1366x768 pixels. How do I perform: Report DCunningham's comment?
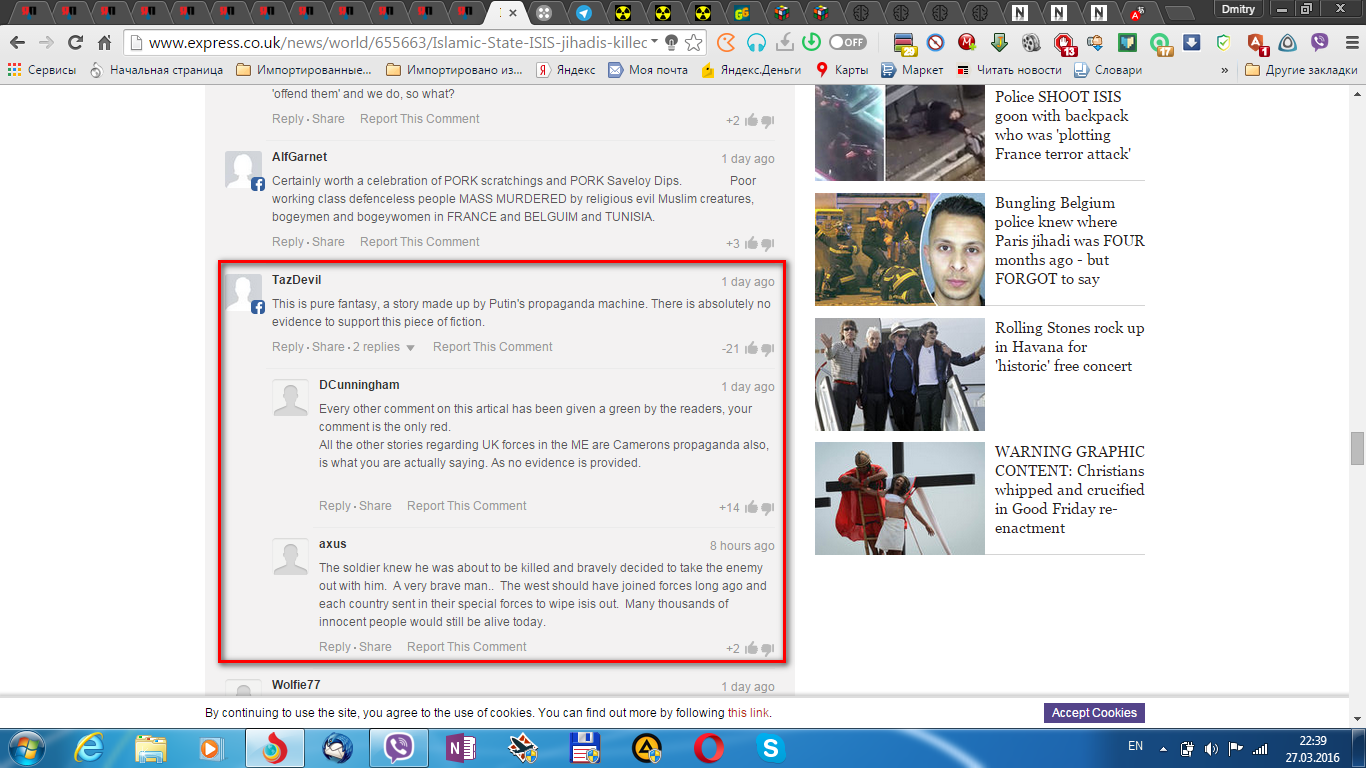[x=466, y=506]
